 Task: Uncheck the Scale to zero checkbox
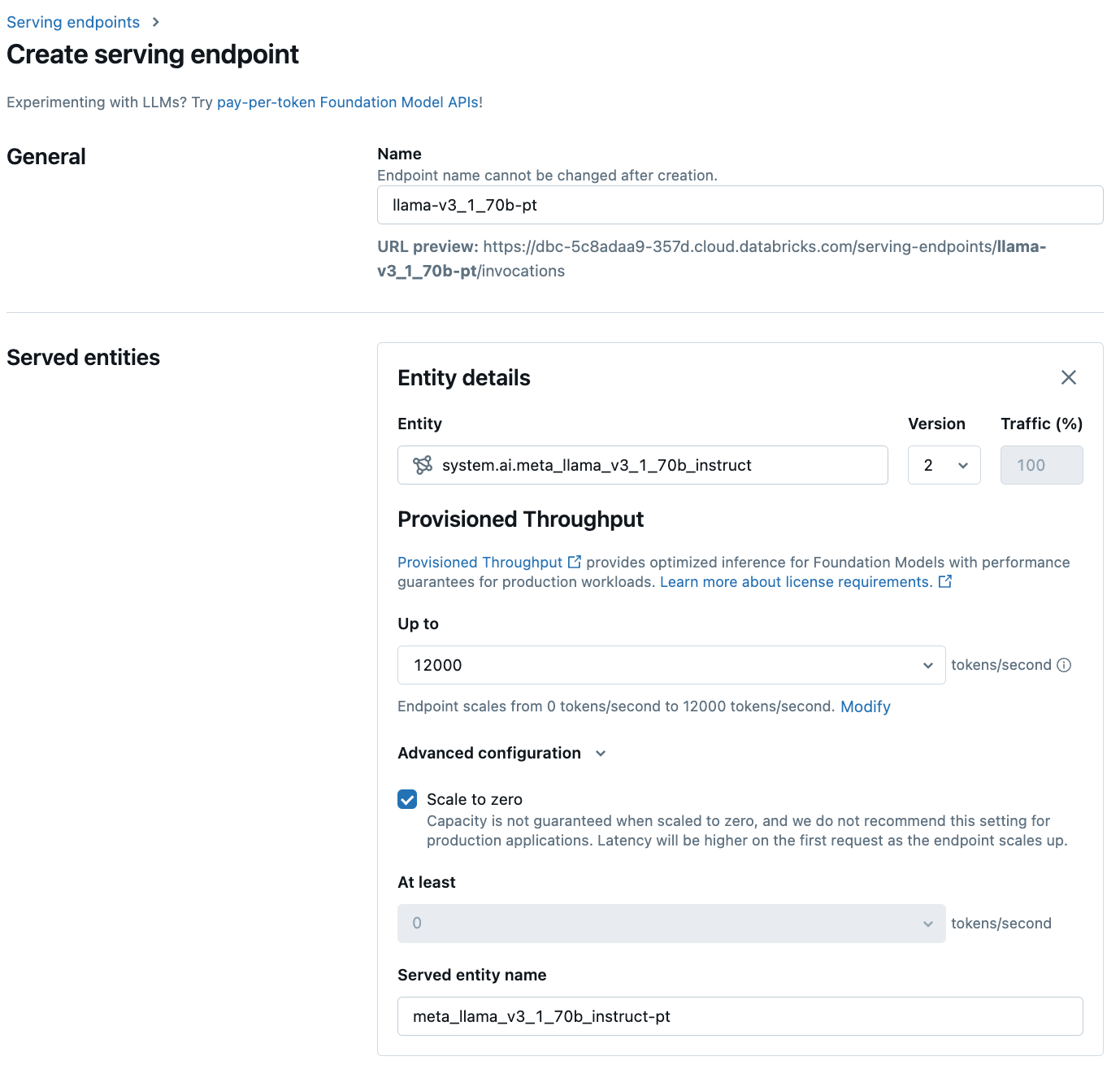coord(407,799)
